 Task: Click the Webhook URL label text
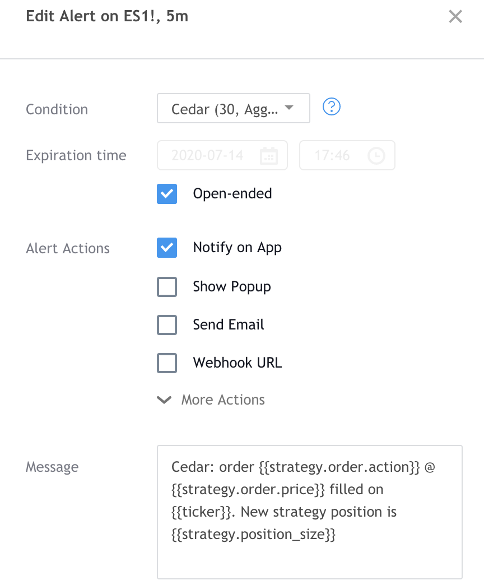click(x=237, y=363)
